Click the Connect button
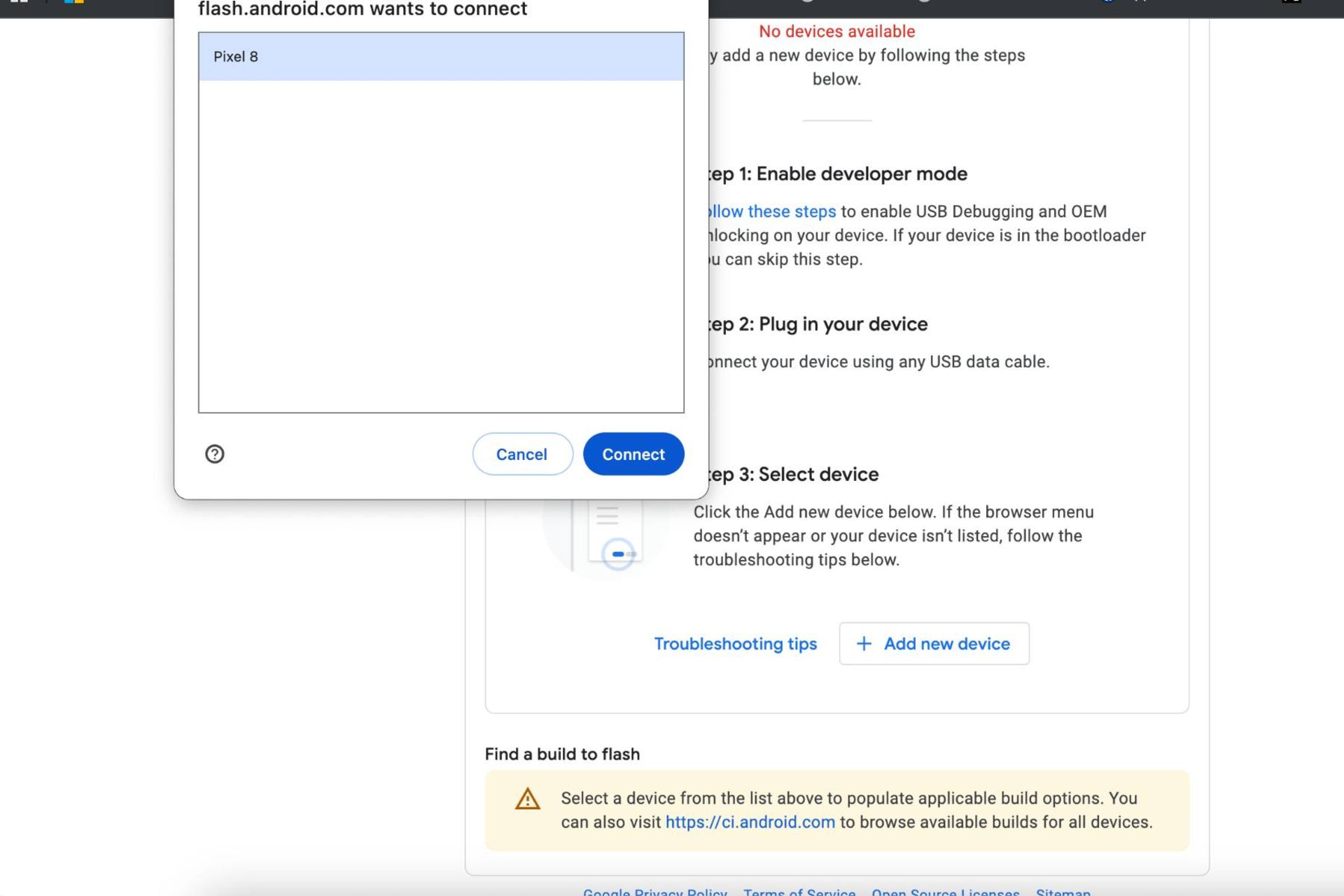 [633, 454]
